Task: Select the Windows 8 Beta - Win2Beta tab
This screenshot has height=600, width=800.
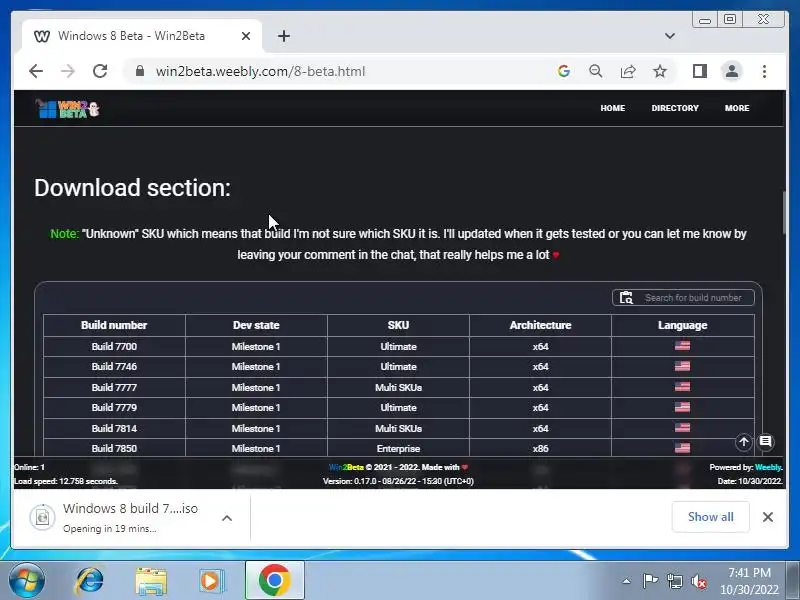Action: click(142, 36)
